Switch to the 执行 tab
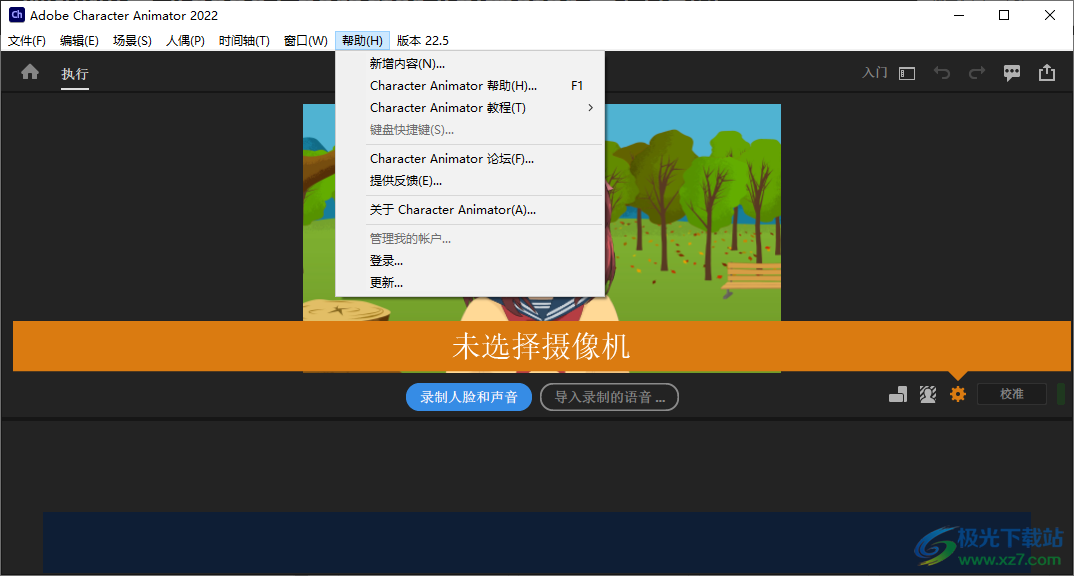1074x576 pixels. point(75,73)
